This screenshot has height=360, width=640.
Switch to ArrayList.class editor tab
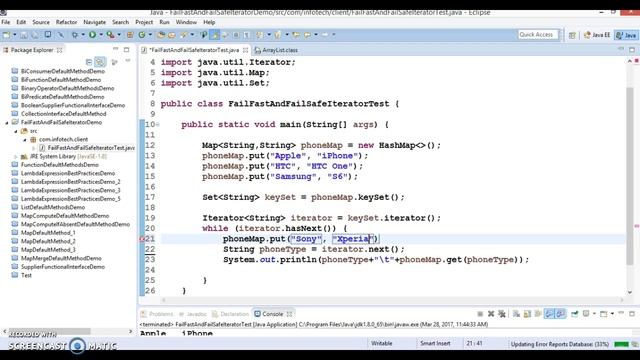(x=276, y=50)
